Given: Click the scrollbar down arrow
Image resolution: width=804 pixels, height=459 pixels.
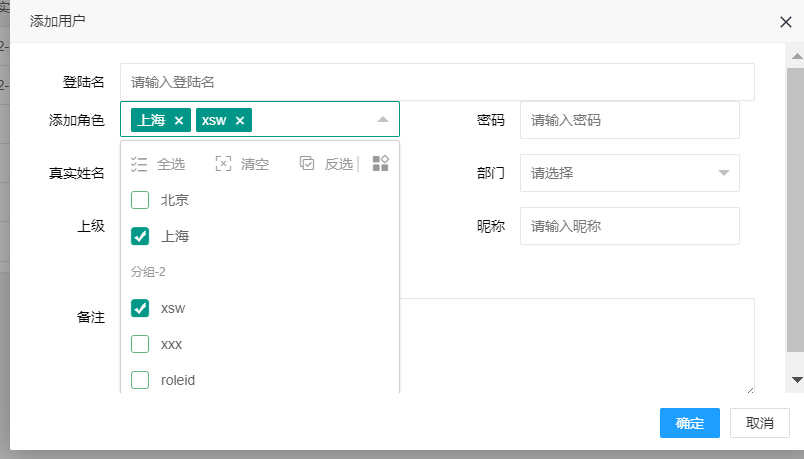Looking at the screenshot, I should (x=797, y=380).
